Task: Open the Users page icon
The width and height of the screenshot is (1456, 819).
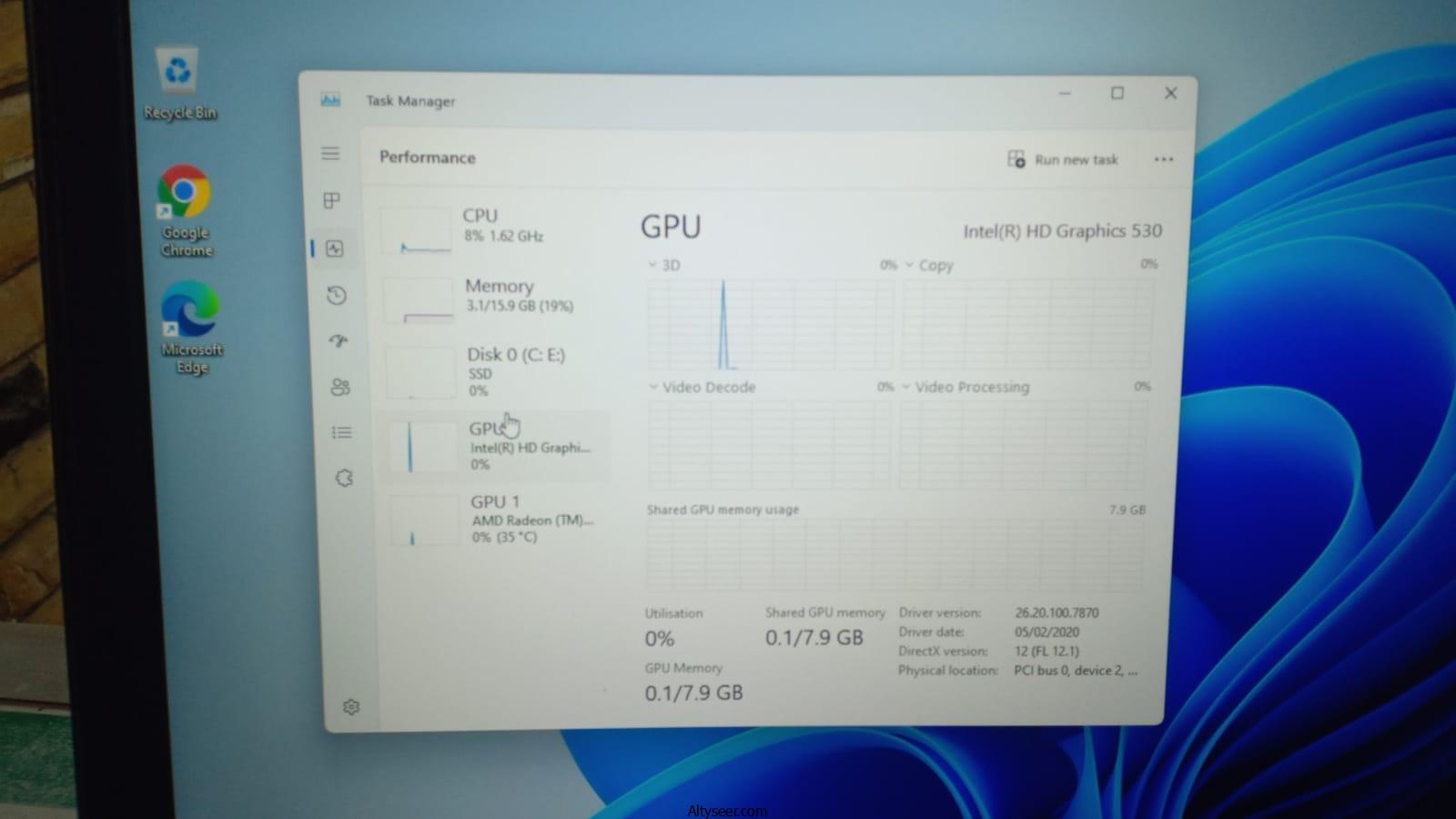Action: tap(340, 388)
